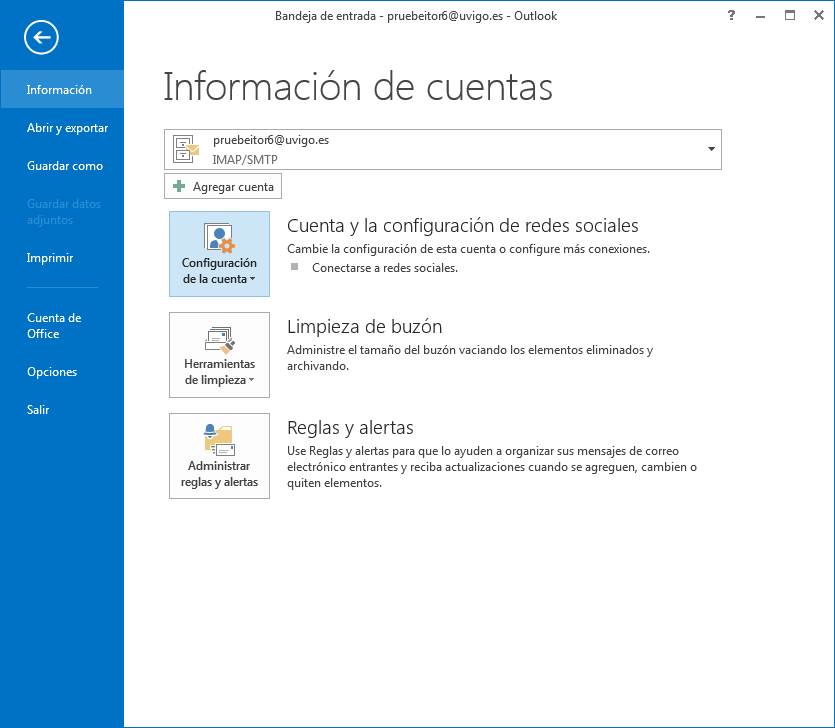Click Salir to exit Outlook
Image resolution: width=835 pixels, height=728 pixels.
point(38,410)
